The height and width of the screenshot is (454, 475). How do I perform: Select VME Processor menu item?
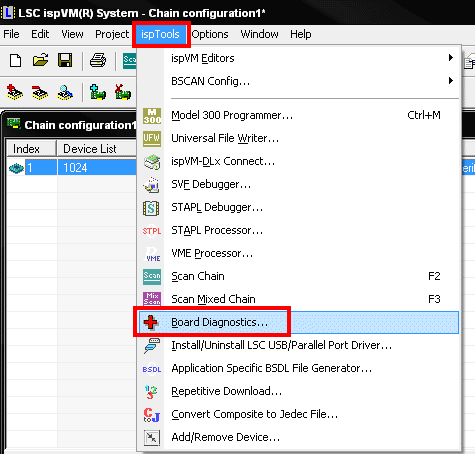[x=299, y=253]
